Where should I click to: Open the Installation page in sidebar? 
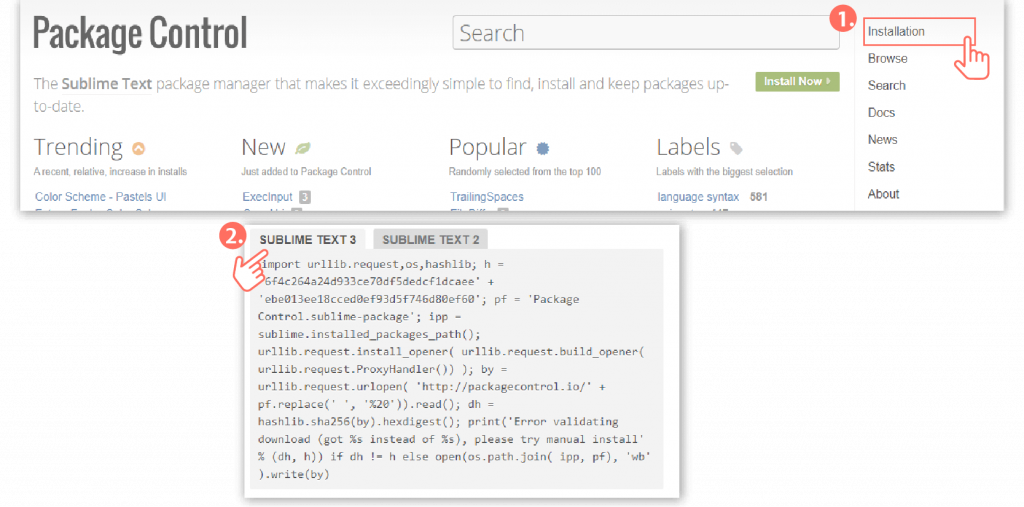coord(896,32)
